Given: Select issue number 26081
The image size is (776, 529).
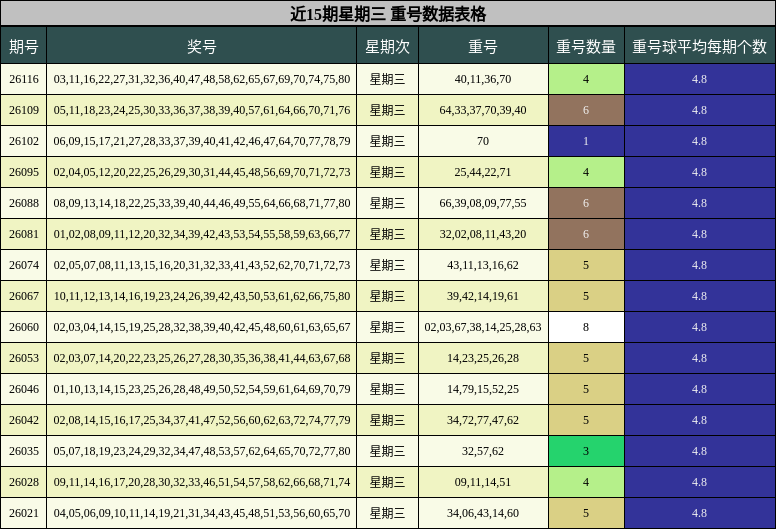Looking at the screenshot, I should point(24,234).
